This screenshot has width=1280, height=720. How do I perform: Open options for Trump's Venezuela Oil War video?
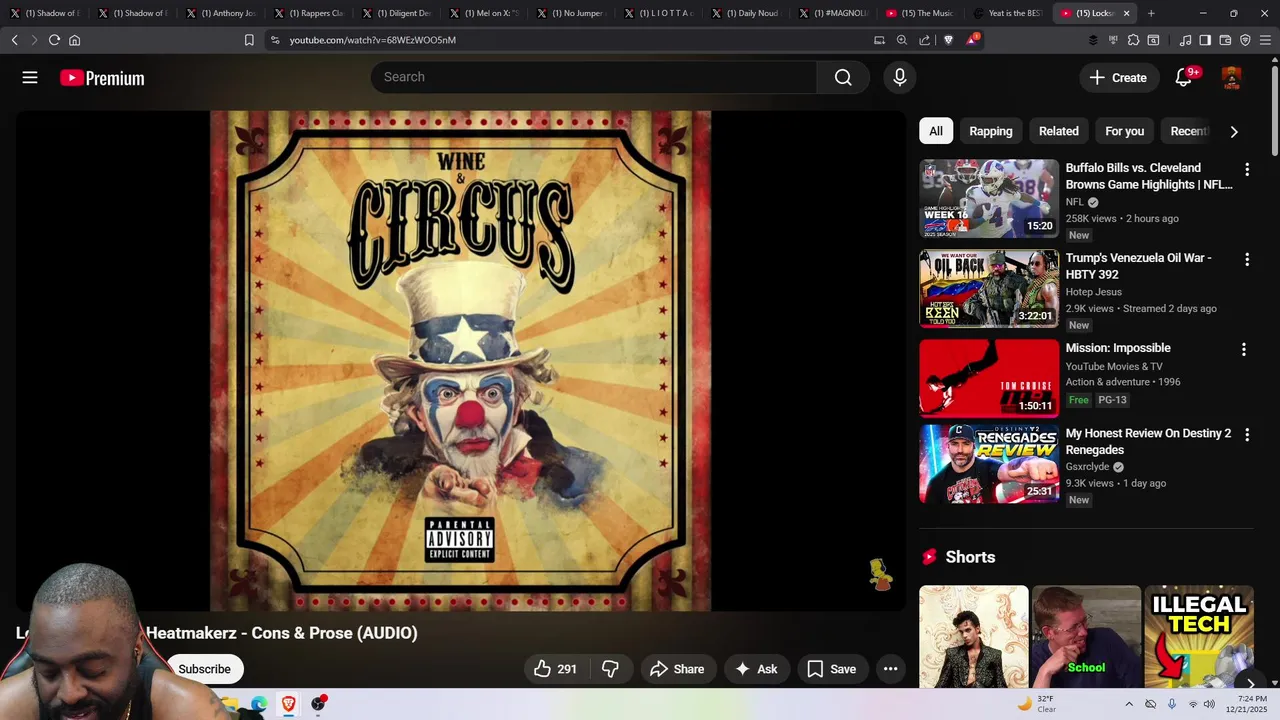click(1246, 259)
